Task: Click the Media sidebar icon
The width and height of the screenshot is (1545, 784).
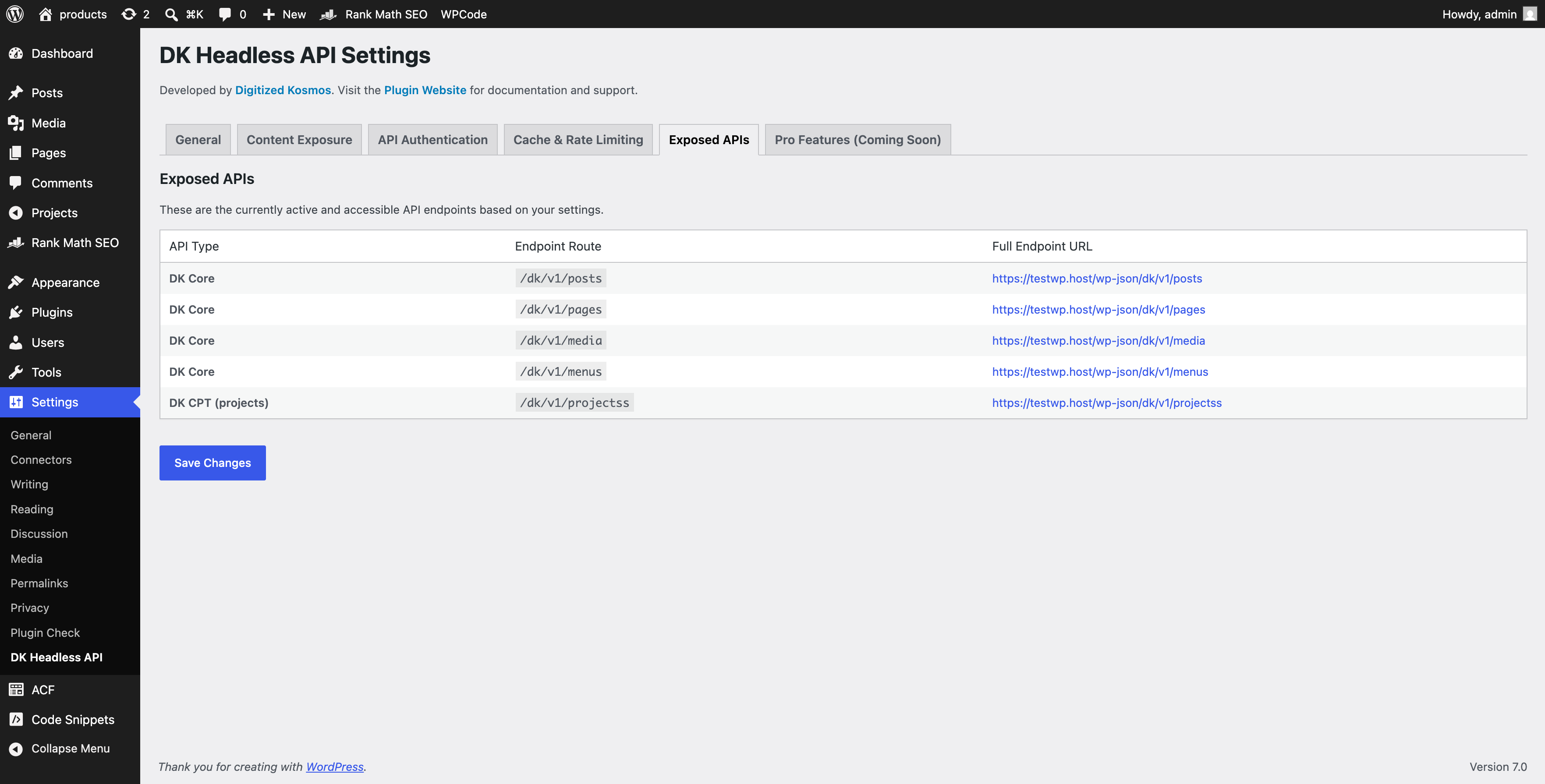Action: (x=16, y=123)
